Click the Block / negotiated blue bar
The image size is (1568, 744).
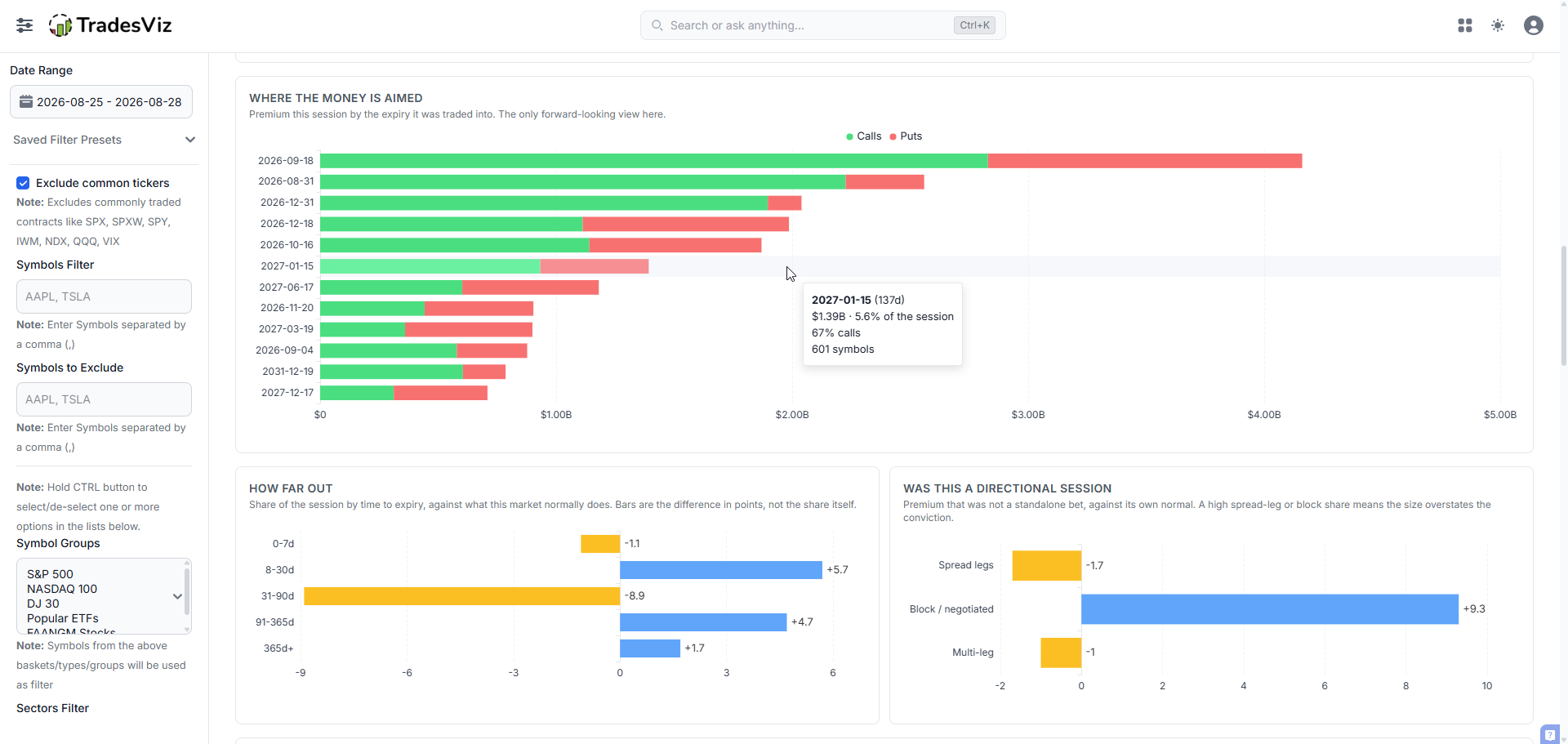(x=1270, y=609)
